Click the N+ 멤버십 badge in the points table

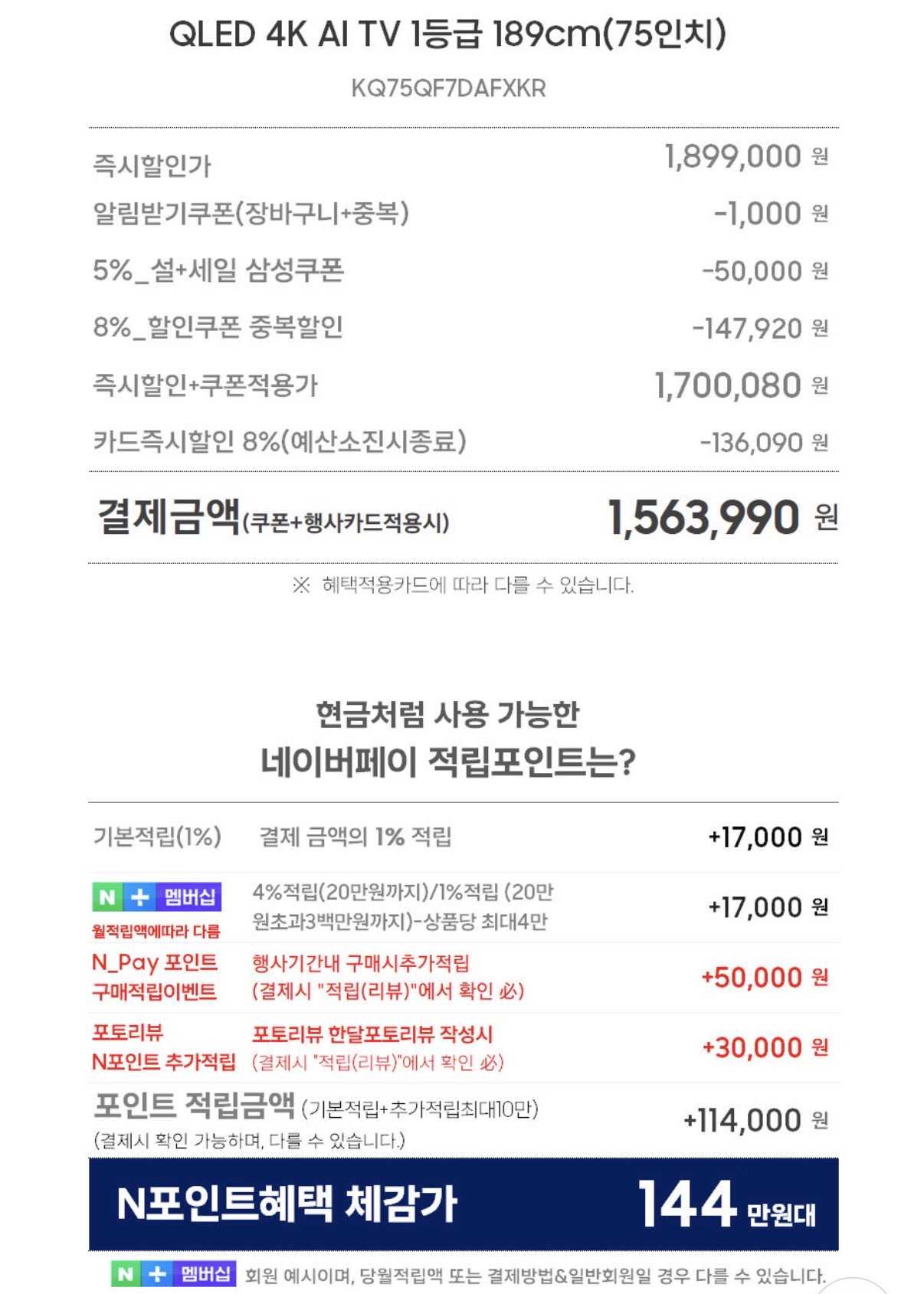coord(157,896)
